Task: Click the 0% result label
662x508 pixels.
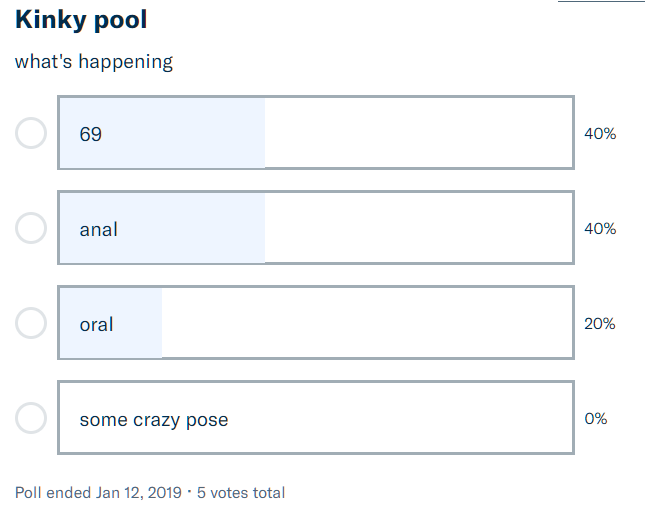Action: point(596,418)
